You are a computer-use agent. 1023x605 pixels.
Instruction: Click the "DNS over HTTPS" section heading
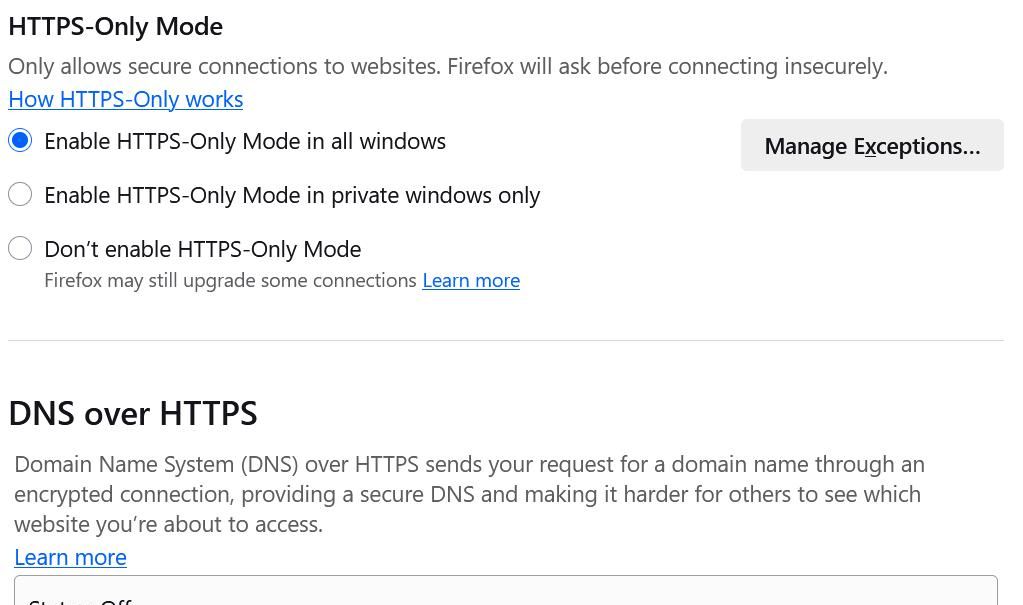(133, 413)
